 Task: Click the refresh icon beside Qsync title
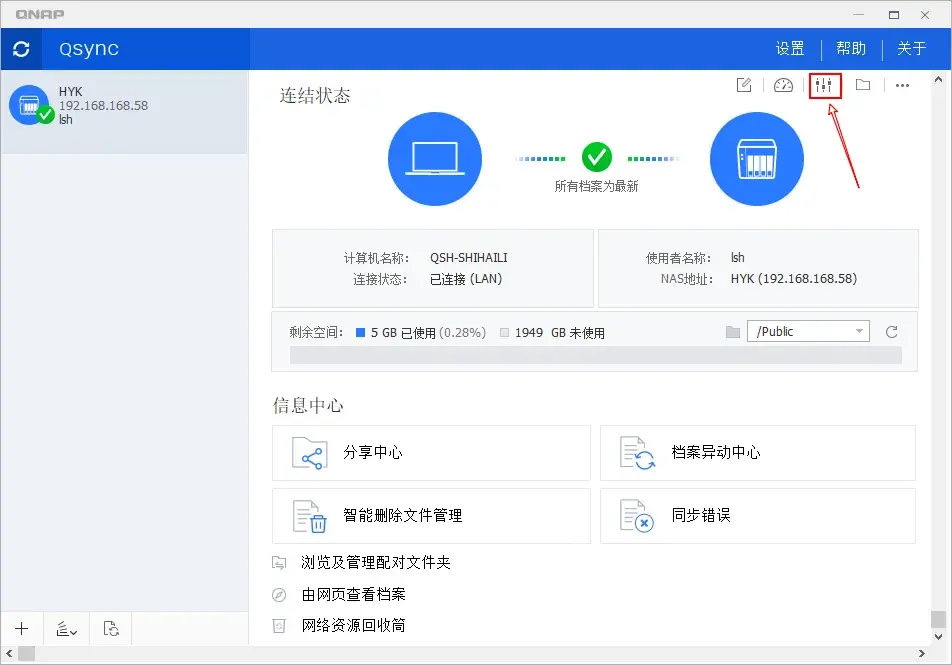pos(21,48)
